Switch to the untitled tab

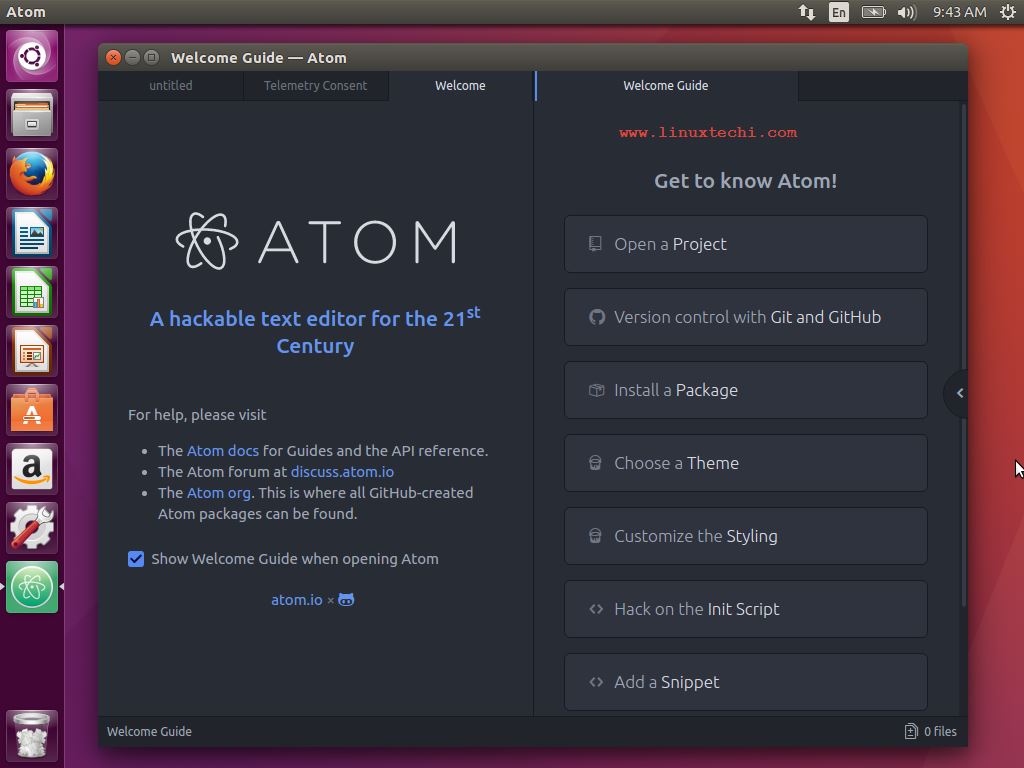click(170, 86)
